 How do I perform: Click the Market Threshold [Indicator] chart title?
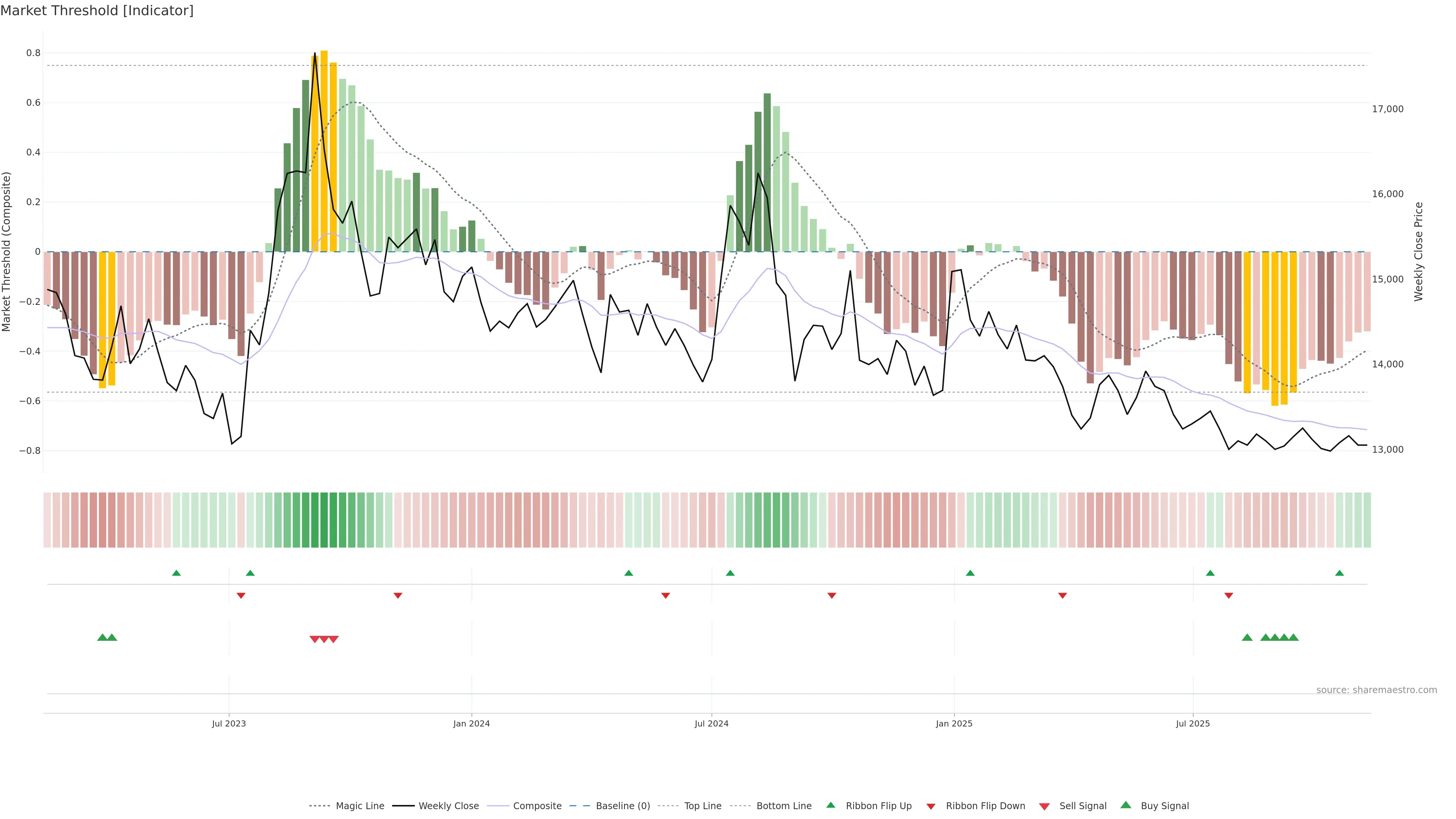click(x=97, y=11)
